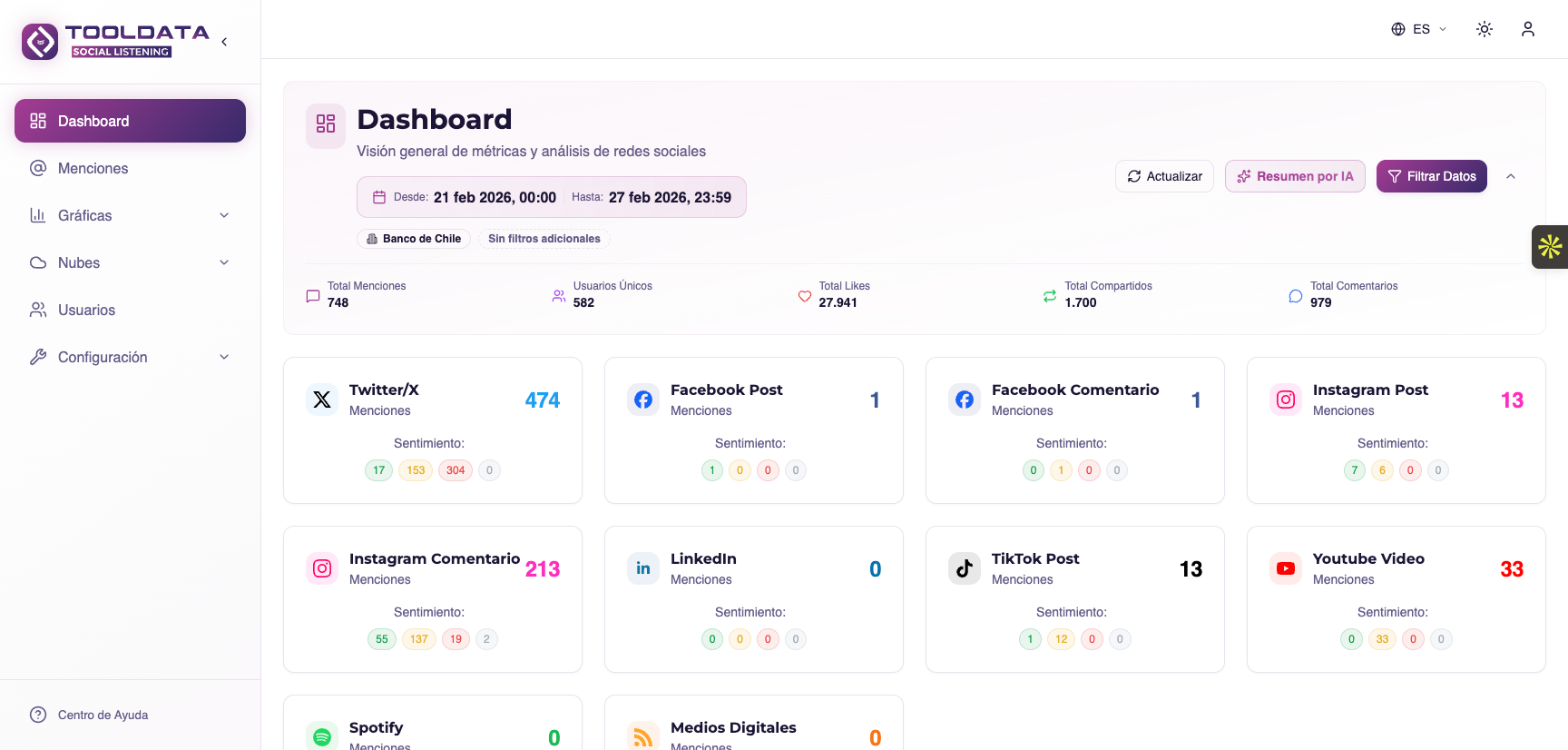The image size is (1568, 750).
Task: Click TikTok Post neutral badge 12
Action: tap(1061, 639)
